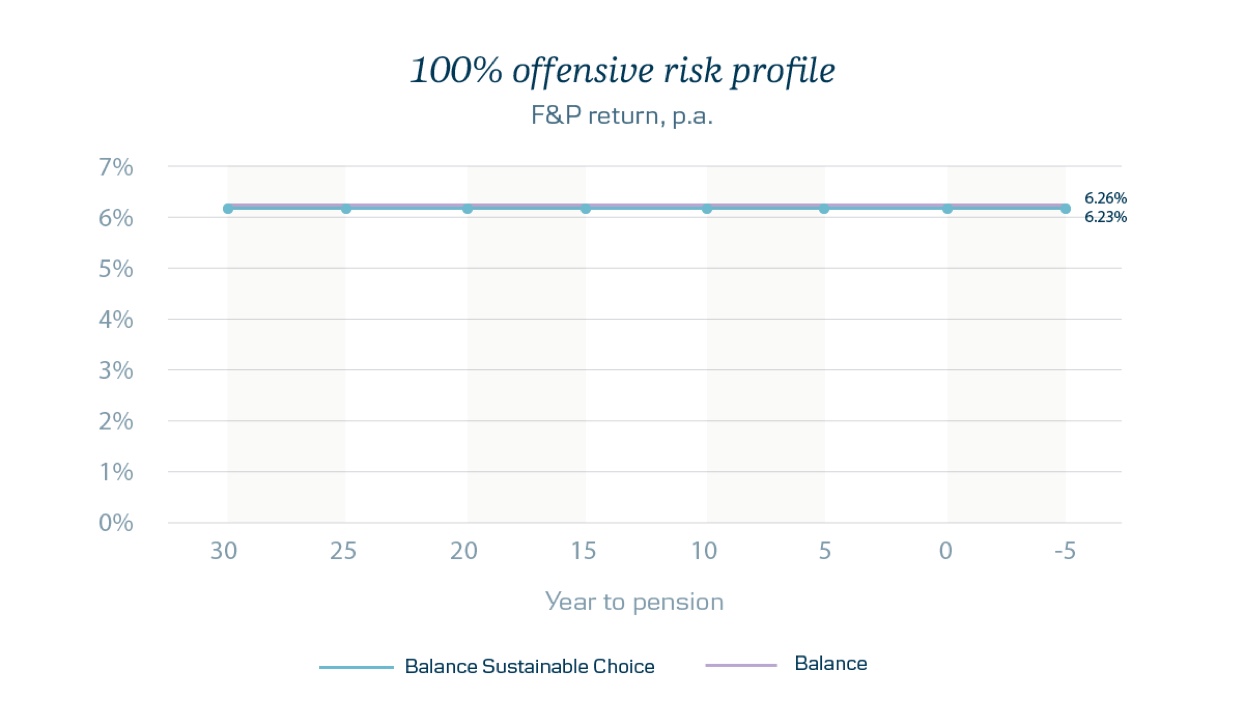Click the data point at year 0
This screenshot has width=1244, height=726.
coord(947,209)
